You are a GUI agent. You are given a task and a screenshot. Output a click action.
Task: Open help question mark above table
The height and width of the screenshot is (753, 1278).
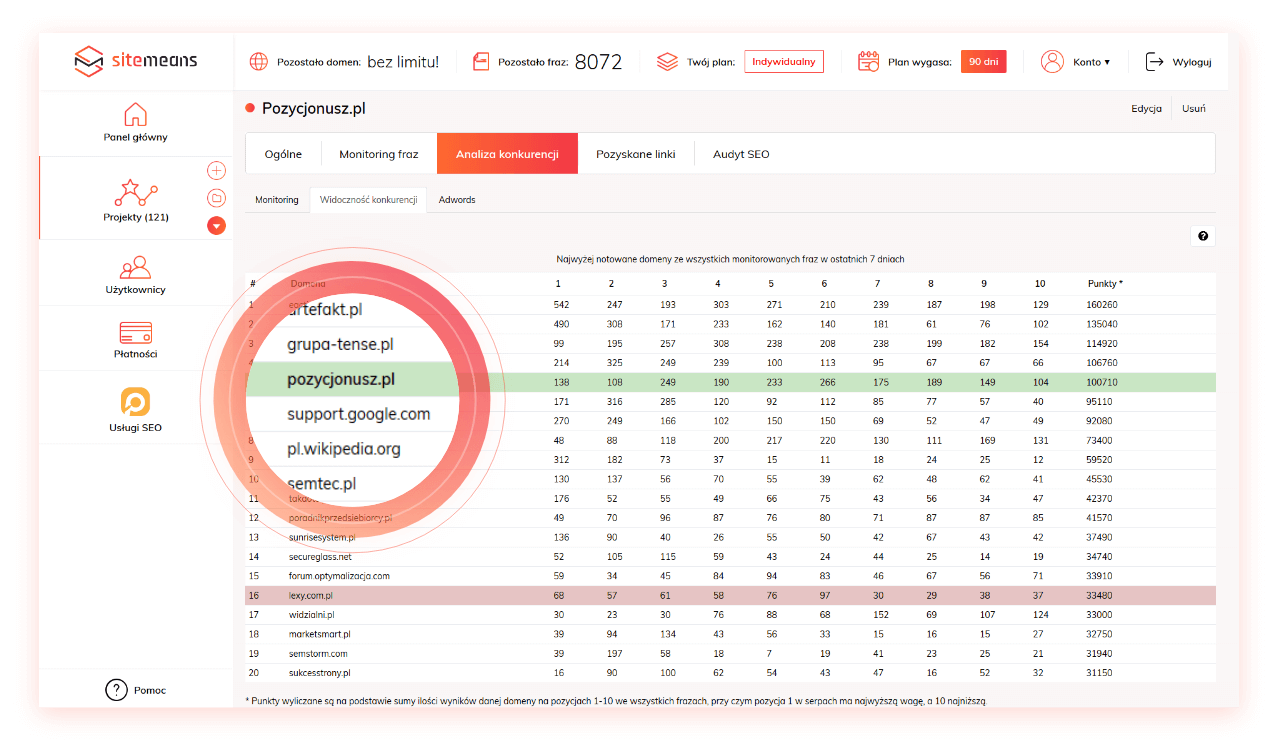(1203, 237)
